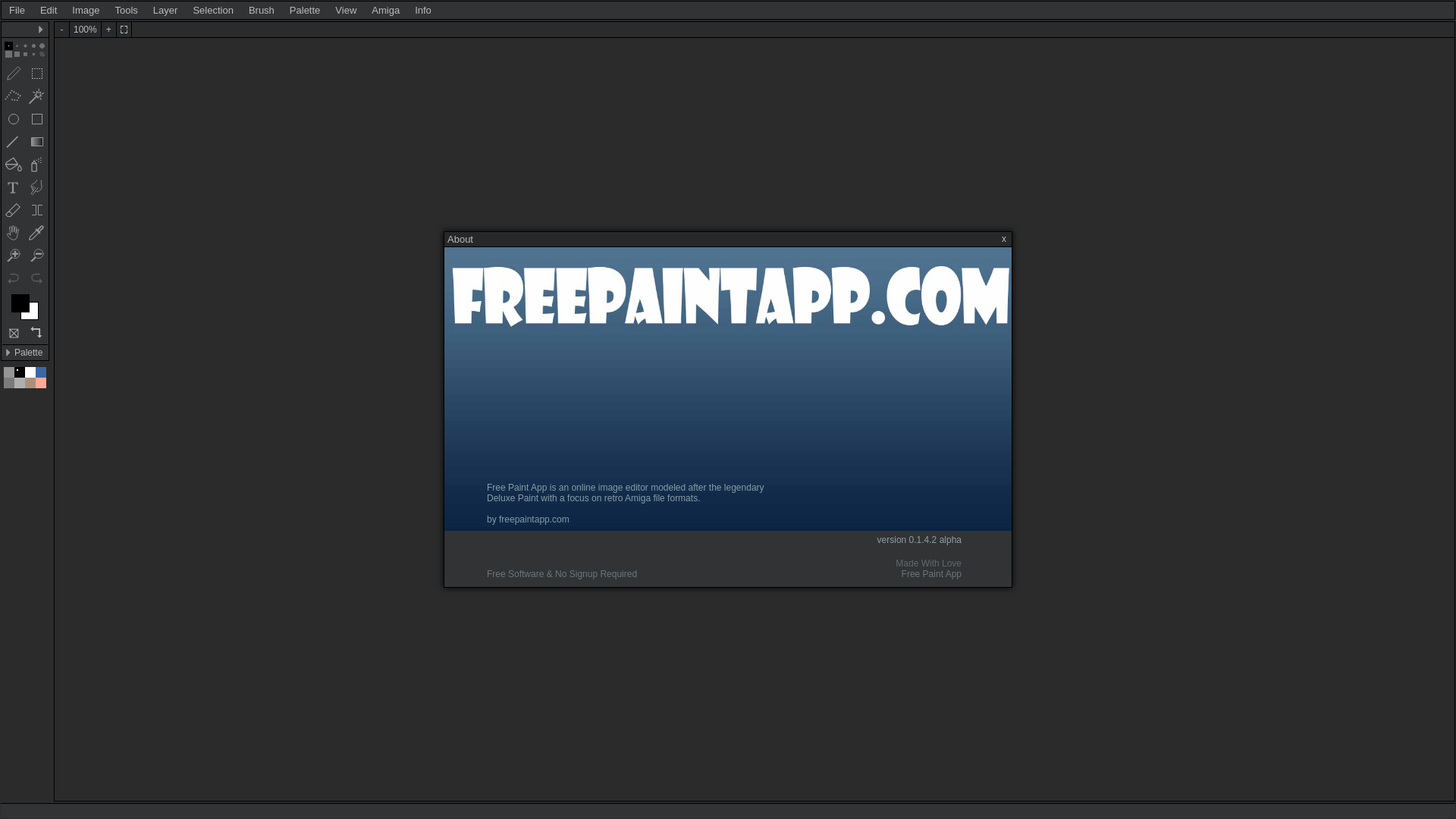Select the Circle shape tool

pyautogui.click(x=14, y=119)
